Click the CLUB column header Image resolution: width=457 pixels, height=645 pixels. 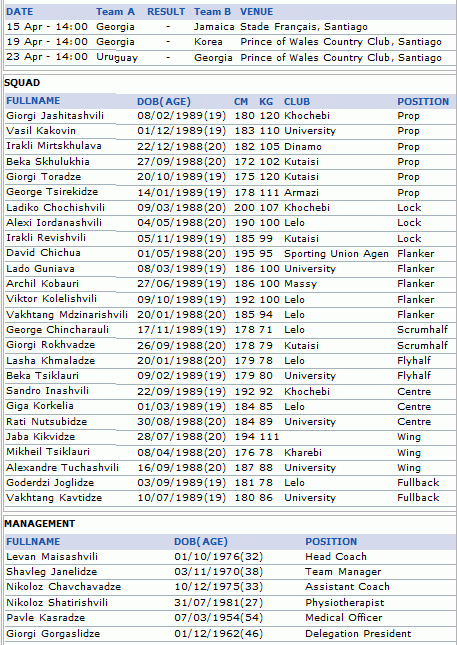297,102
